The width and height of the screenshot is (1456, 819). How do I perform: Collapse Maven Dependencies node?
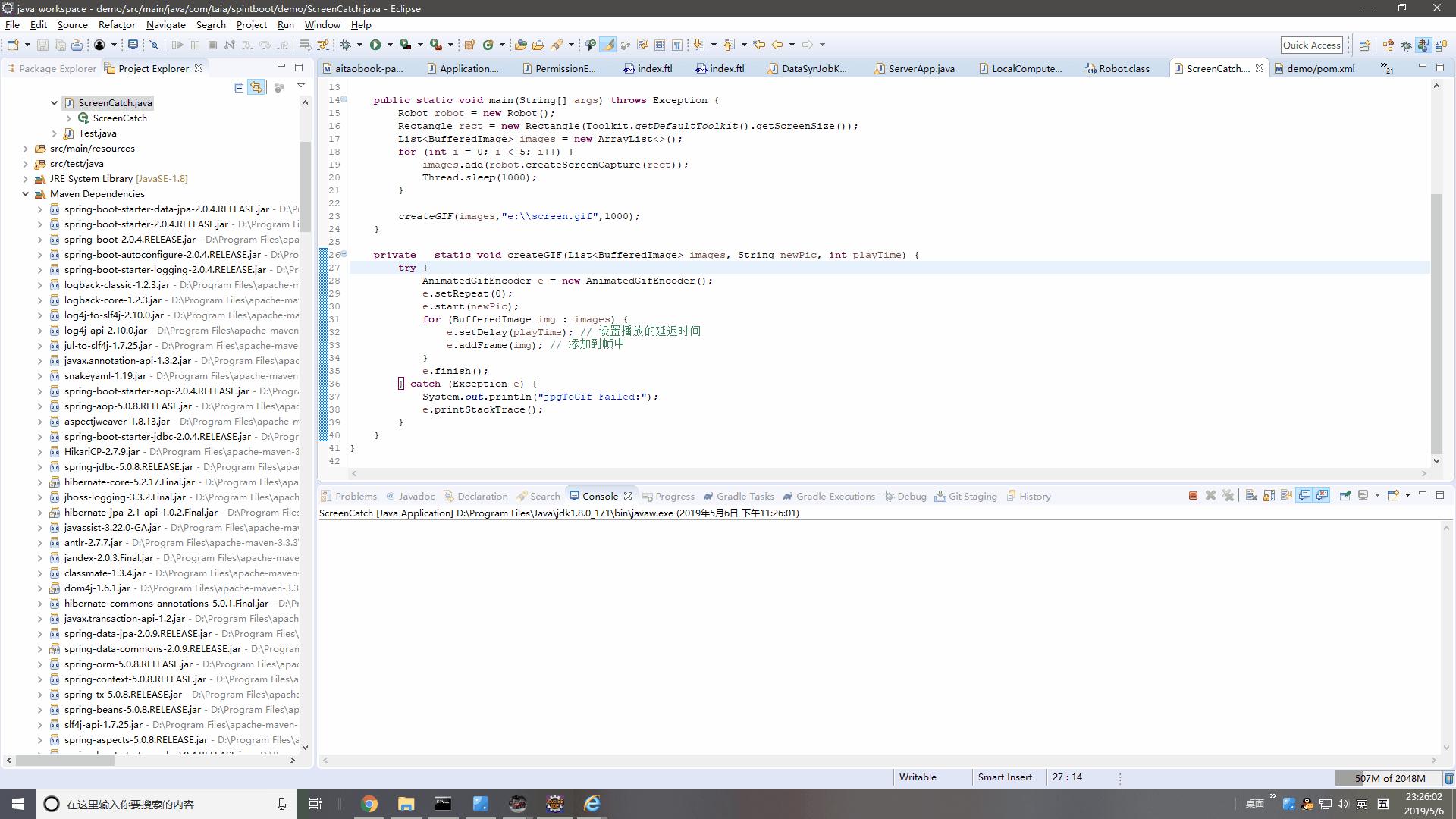[25, 193]
